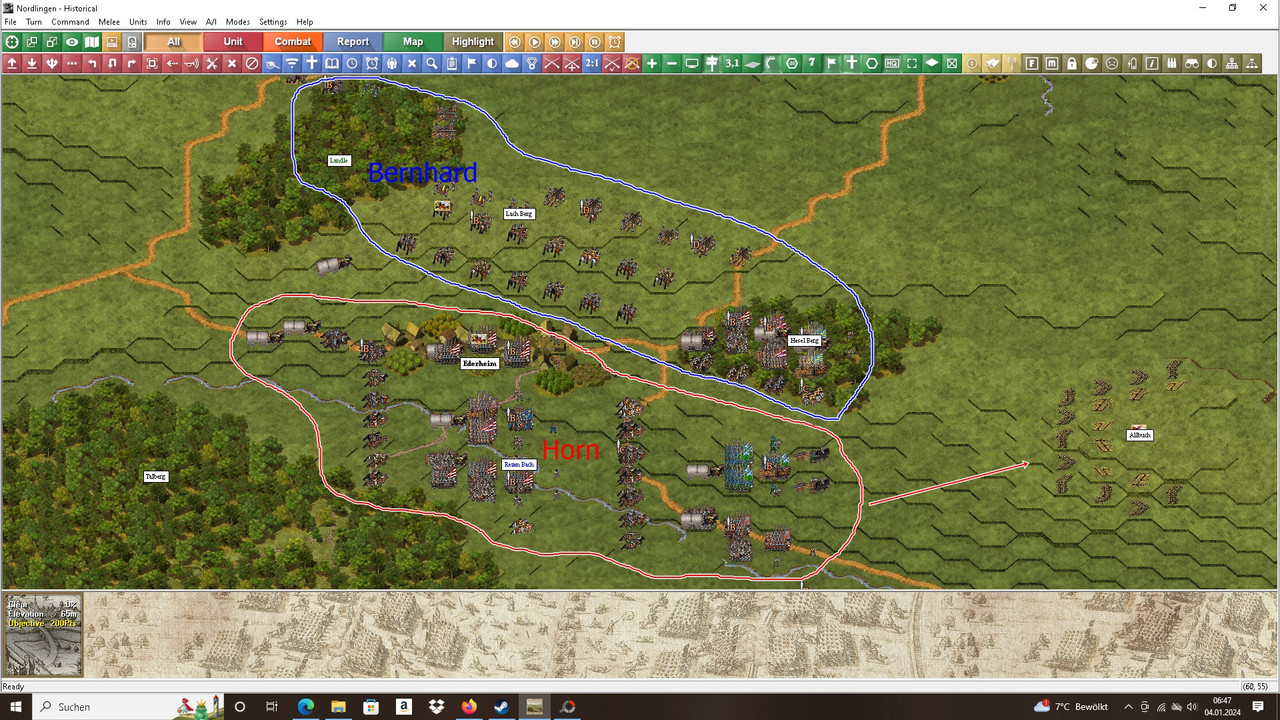This screenshot has height=720, width=1280.
Task: Select the All toolbar tab
Action: pyautogui.click(x=173, y=42)
